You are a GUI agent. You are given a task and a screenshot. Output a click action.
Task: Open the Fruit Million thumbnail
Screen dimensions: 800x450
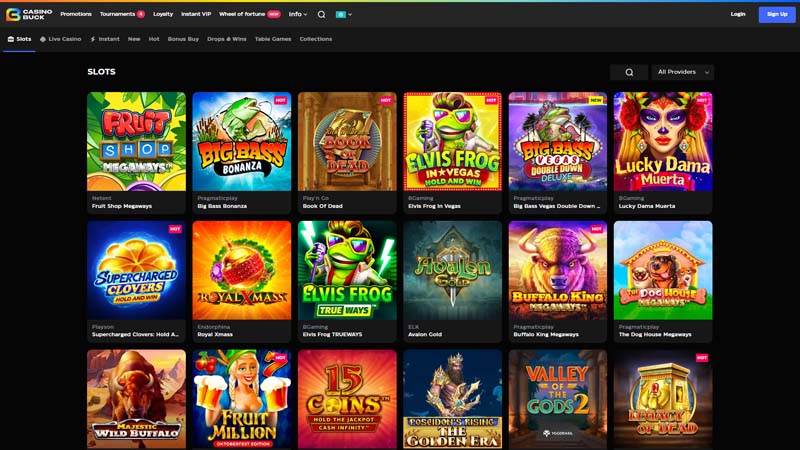click(242, 399)
